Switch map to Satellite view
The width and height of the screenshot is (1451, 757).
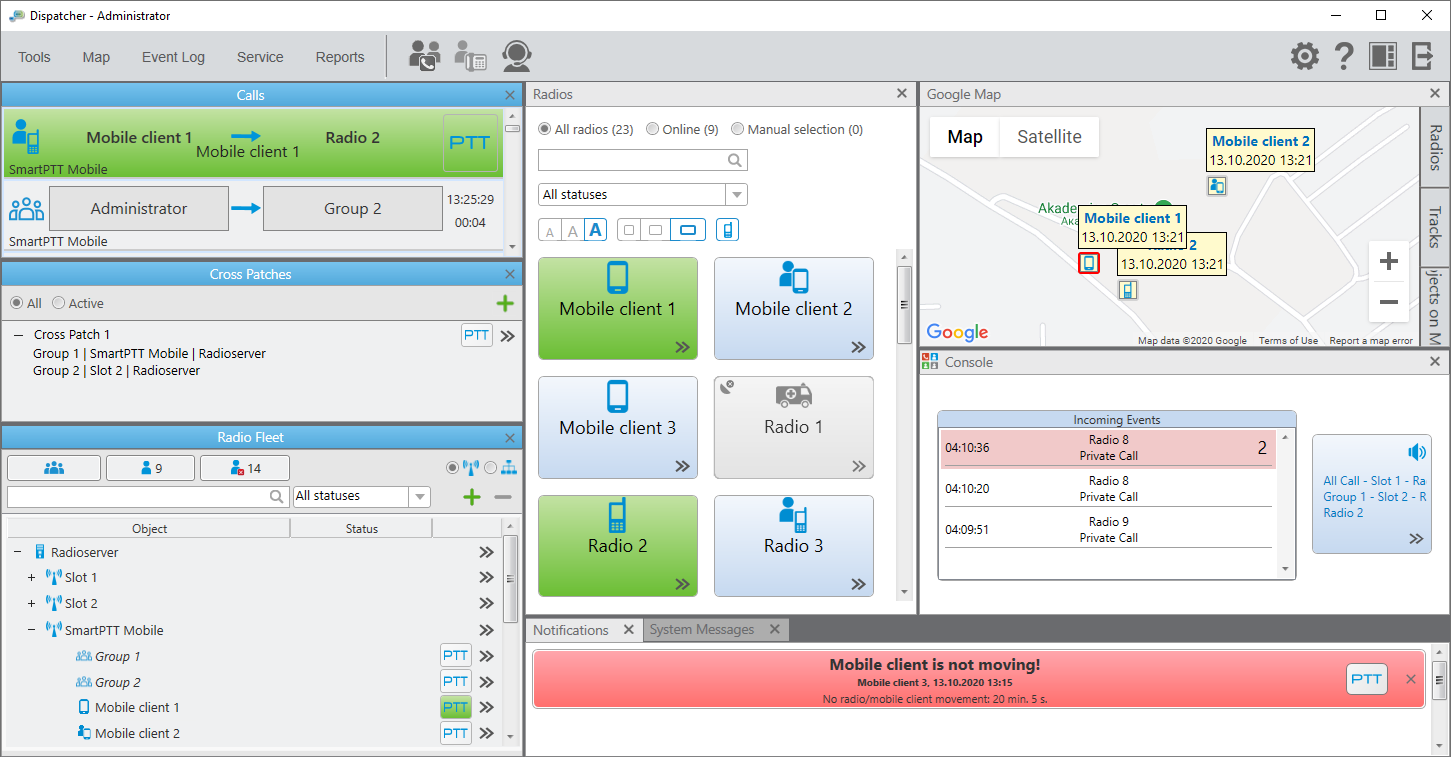(x=1049, y=137)
